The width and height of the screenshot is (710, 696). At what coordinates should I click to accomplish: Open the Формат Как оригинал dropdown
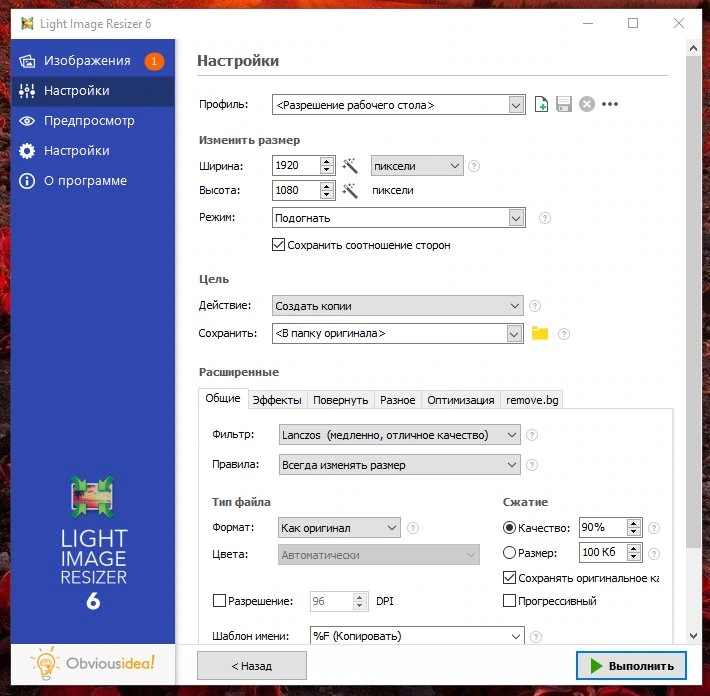pyautogui.click(x=339, y=528)
